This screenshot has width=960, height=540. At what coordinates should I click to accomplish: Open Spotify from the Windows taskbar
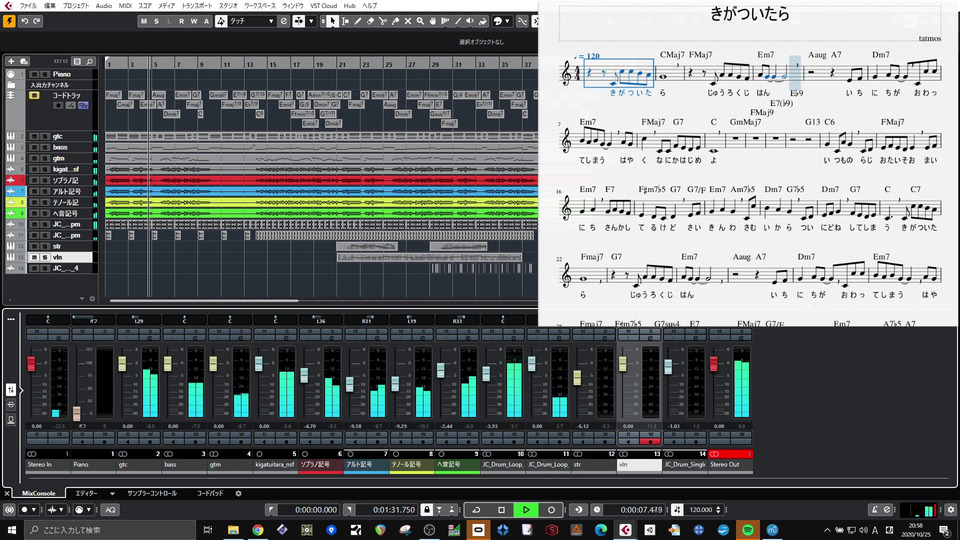tap(748, 530)
